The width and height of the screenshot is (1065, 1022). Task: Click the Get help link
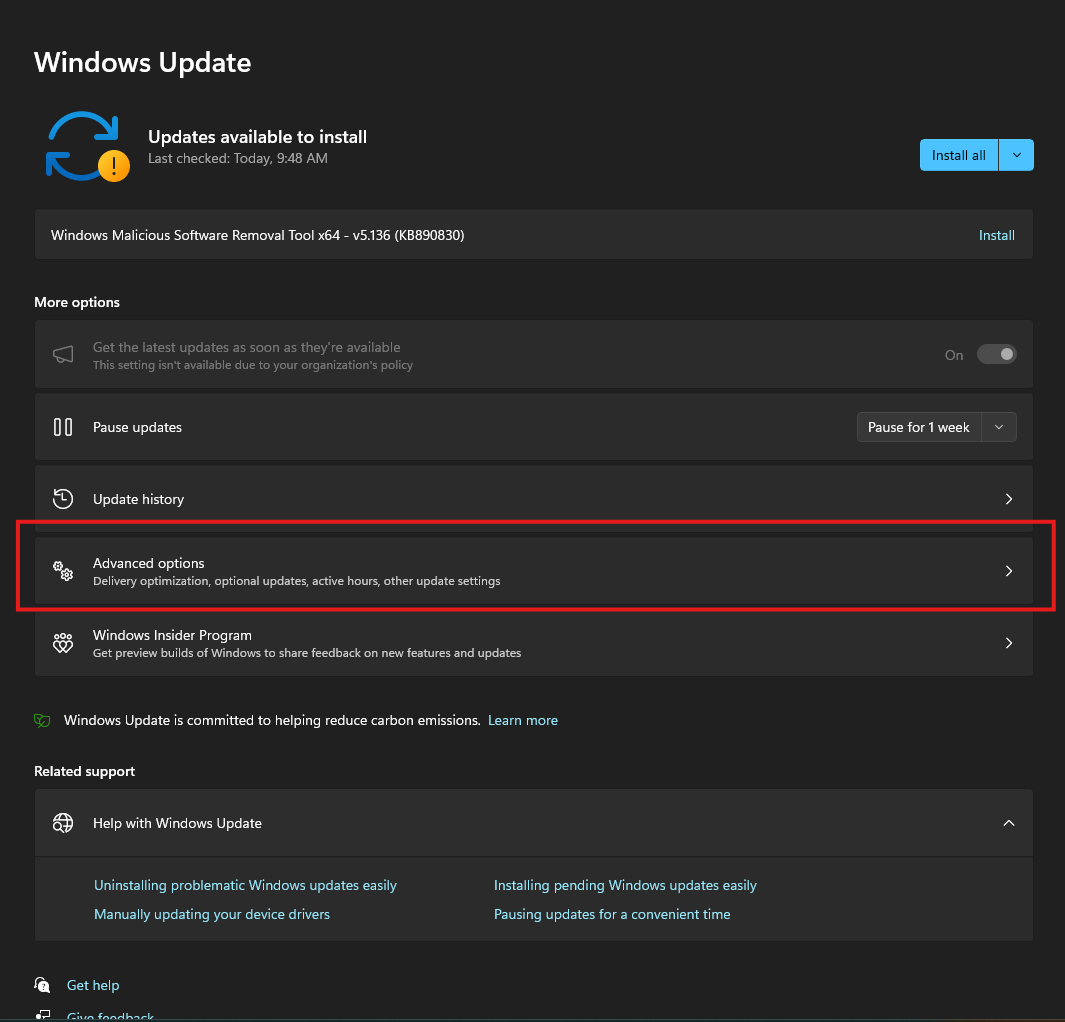click(x=93, y=985)
